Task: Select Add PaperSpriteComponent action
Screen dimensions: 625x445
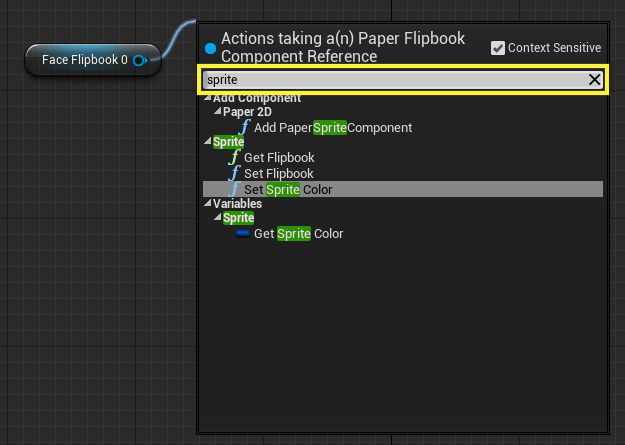Action: pyautogui.click(x=333, y=128)
